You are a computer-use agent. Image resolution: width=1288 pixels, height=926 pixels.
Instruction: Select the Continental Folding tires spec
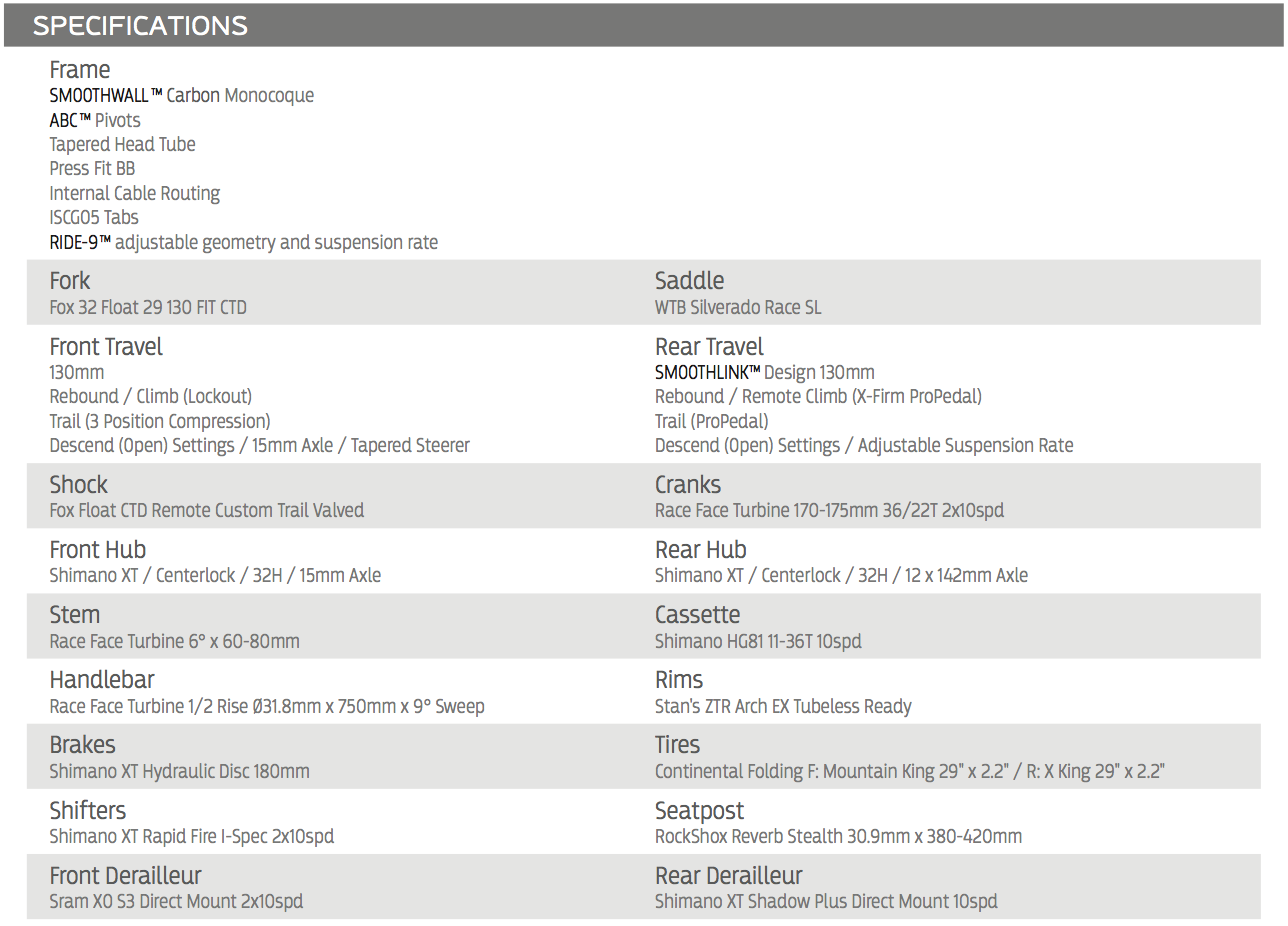910,772
